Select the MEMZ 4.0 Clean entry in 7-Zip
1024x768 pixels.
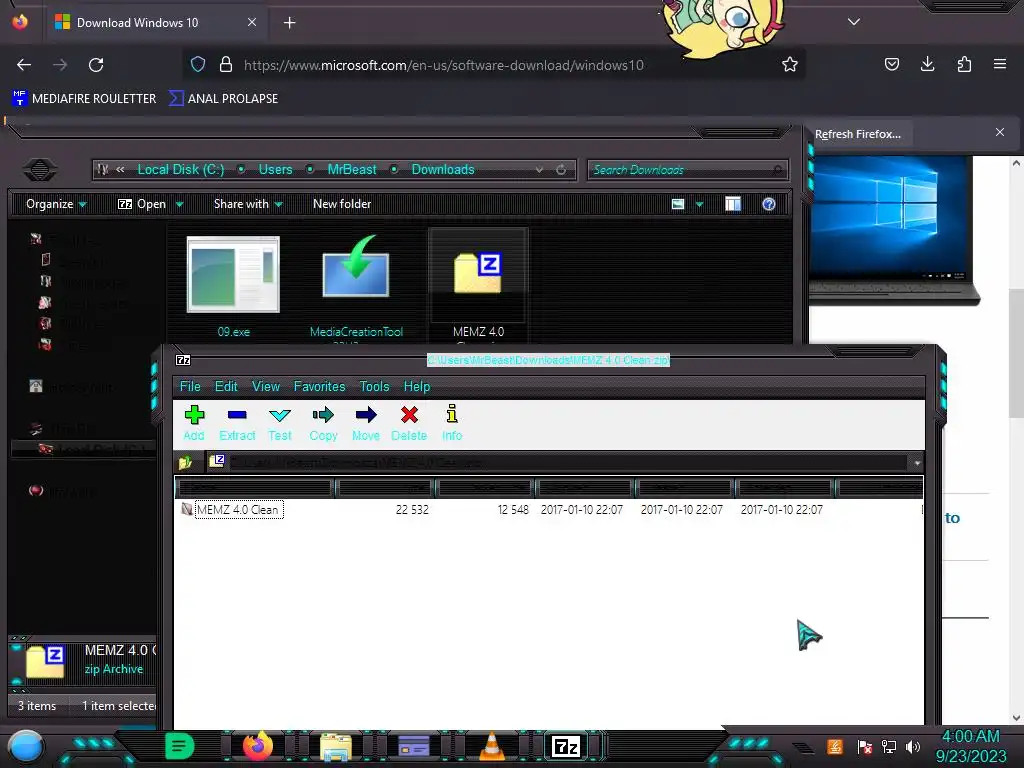coord(238,509)
